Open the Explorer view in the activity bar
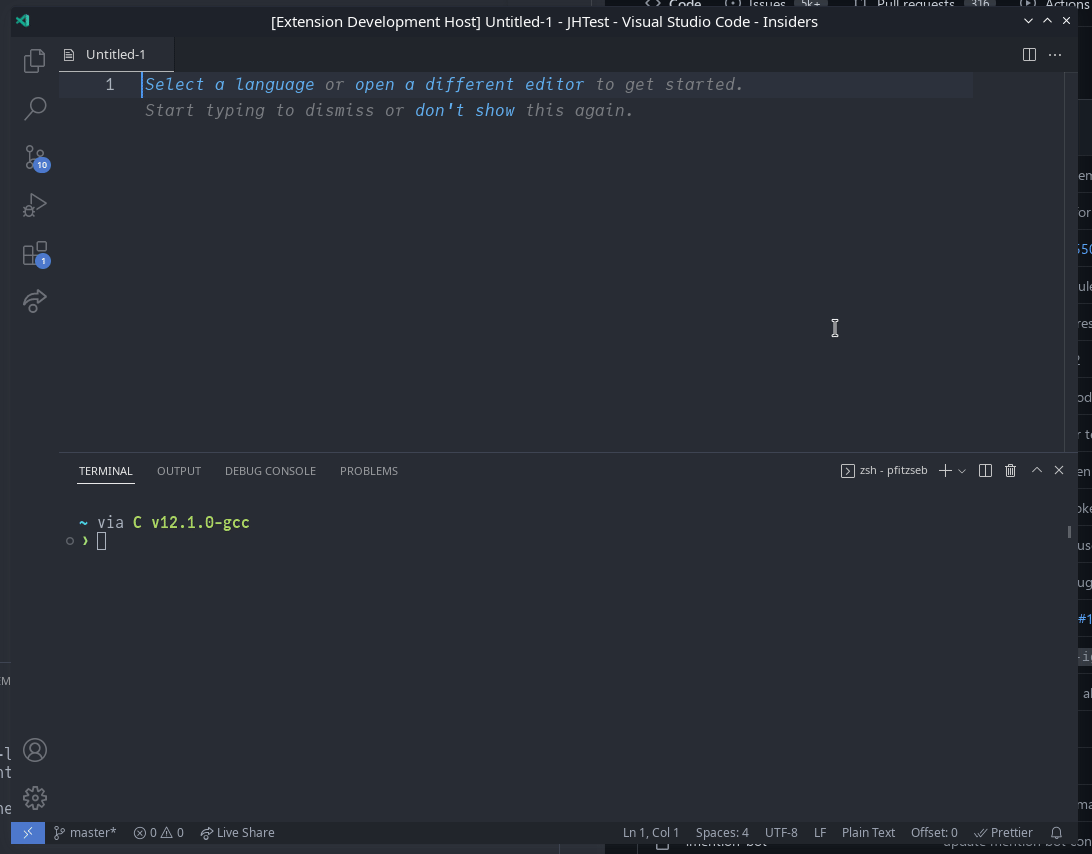 click(34, 60)
